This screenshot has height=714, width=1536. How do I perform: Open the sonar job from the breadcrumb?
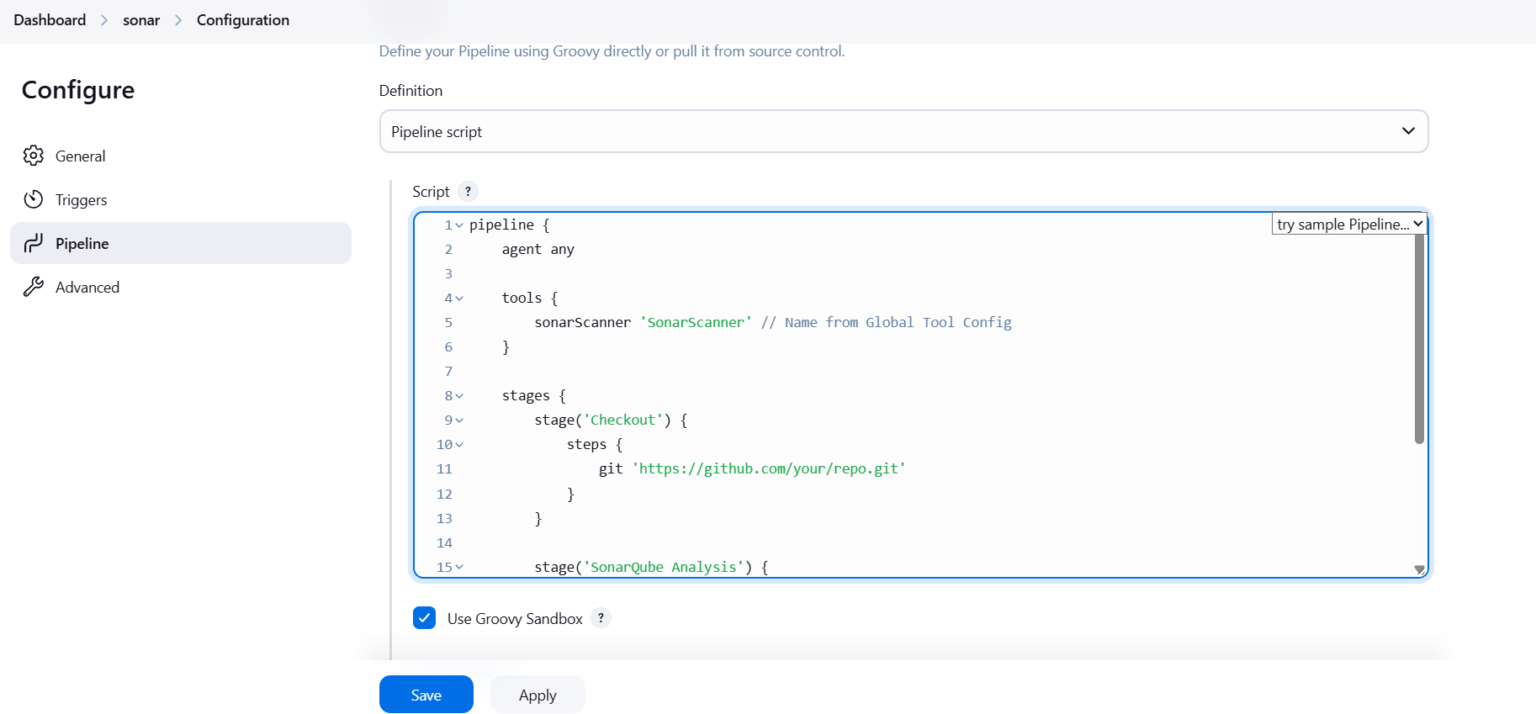pyautogui.click(x=140, y=19)
